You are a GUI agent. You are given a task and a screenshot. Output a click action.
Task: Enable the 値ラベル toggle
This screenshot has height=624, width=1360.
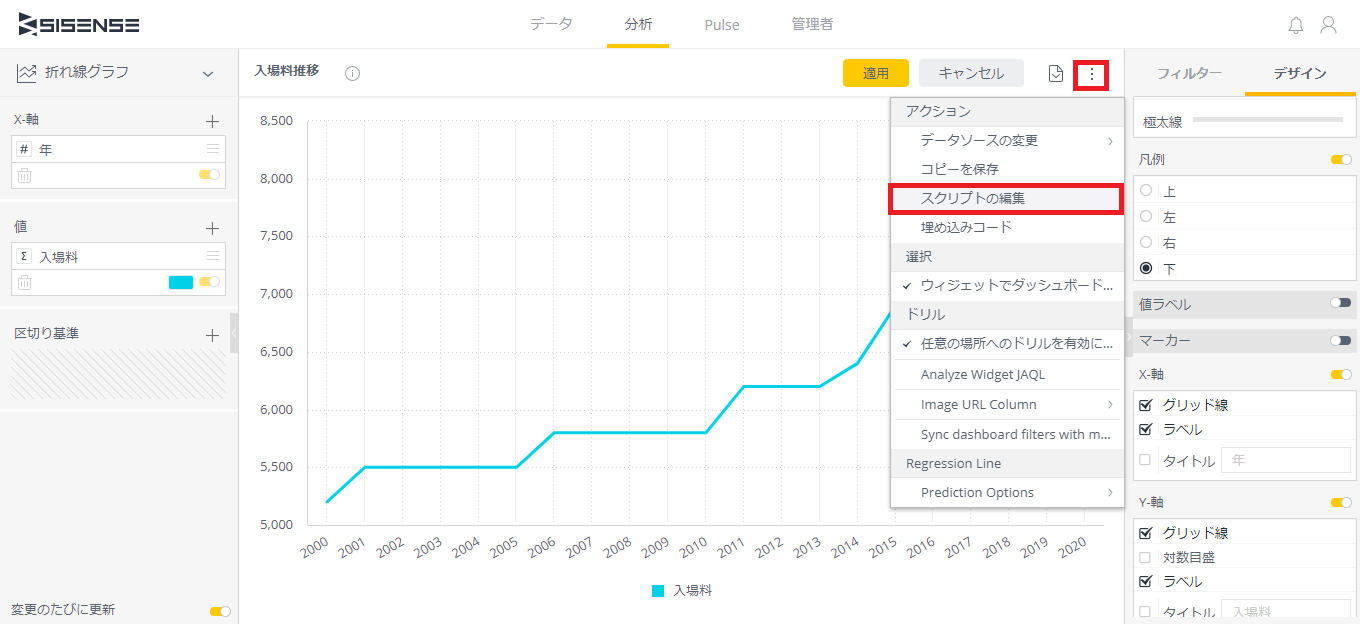point(1340,303)
